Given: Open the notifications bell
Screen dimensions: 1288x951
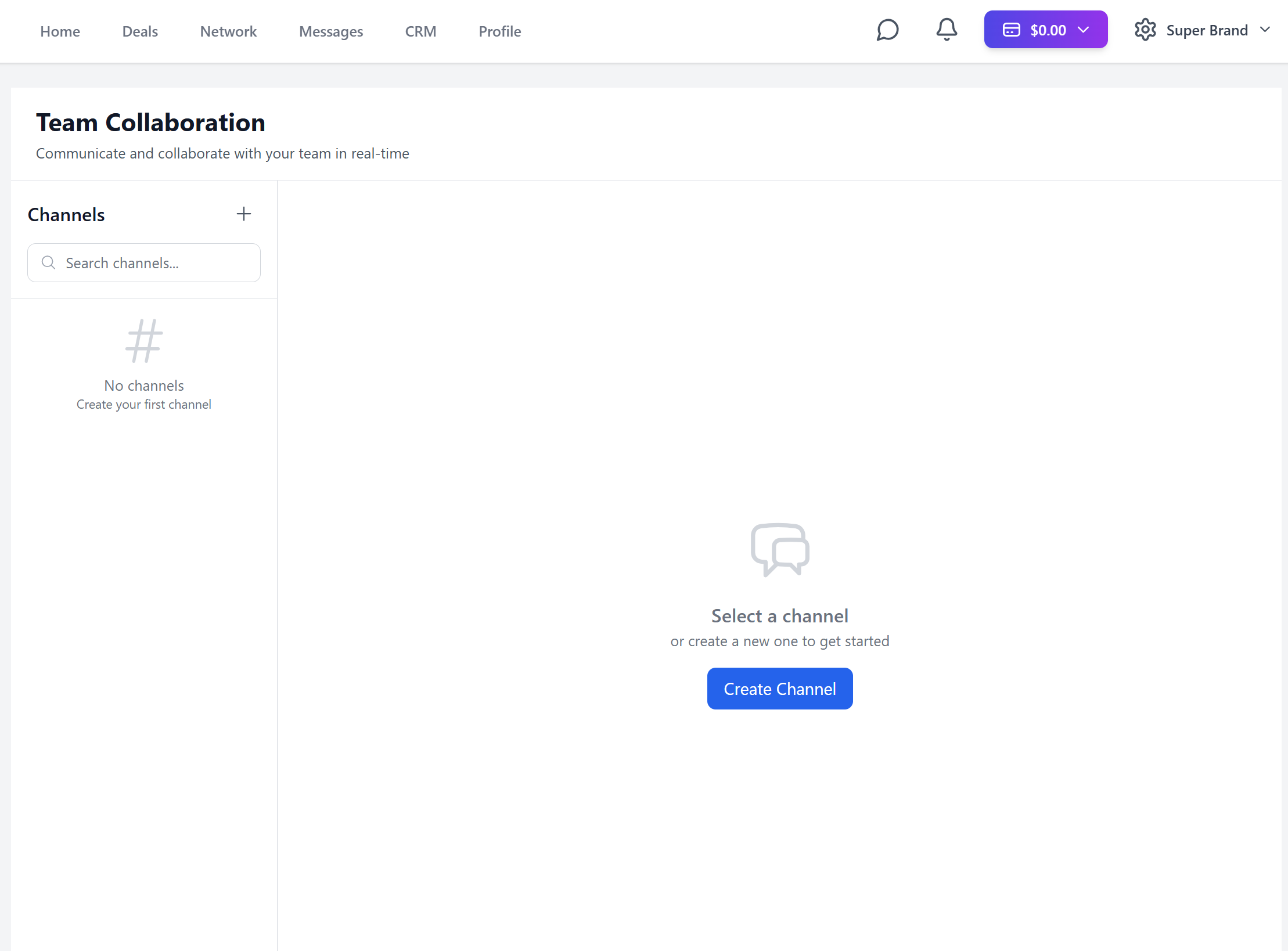Looking at the screenshot, I should point(947,30).
